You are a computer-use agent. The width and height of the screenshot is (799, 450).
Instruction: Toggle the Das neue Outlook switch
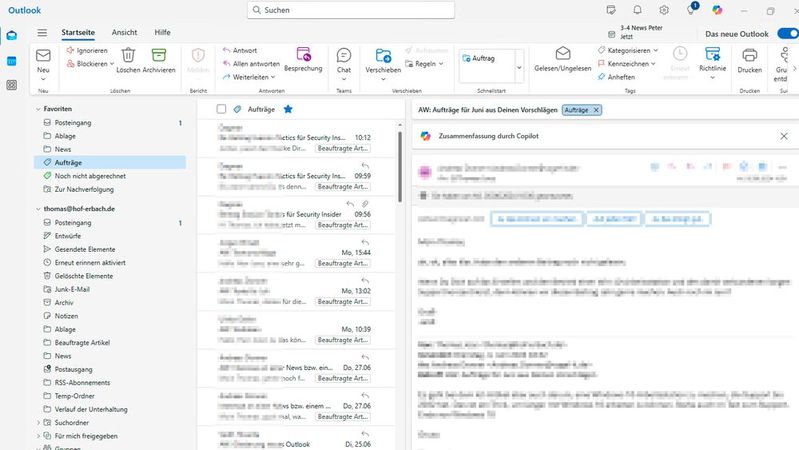point(788,34)
